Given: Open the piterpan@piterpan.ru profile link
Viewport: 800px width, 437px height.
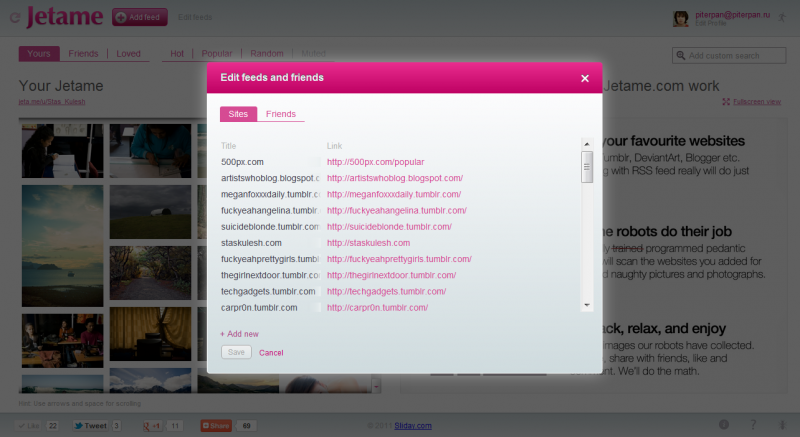Looking at the screenshot, I should [732, 15].
